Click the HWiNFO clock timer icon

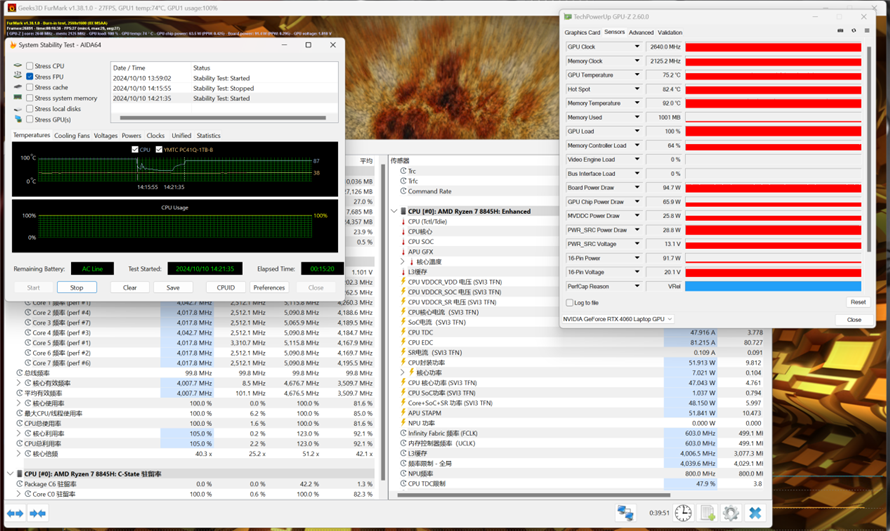pyautogui.click(x=682, y=513)
